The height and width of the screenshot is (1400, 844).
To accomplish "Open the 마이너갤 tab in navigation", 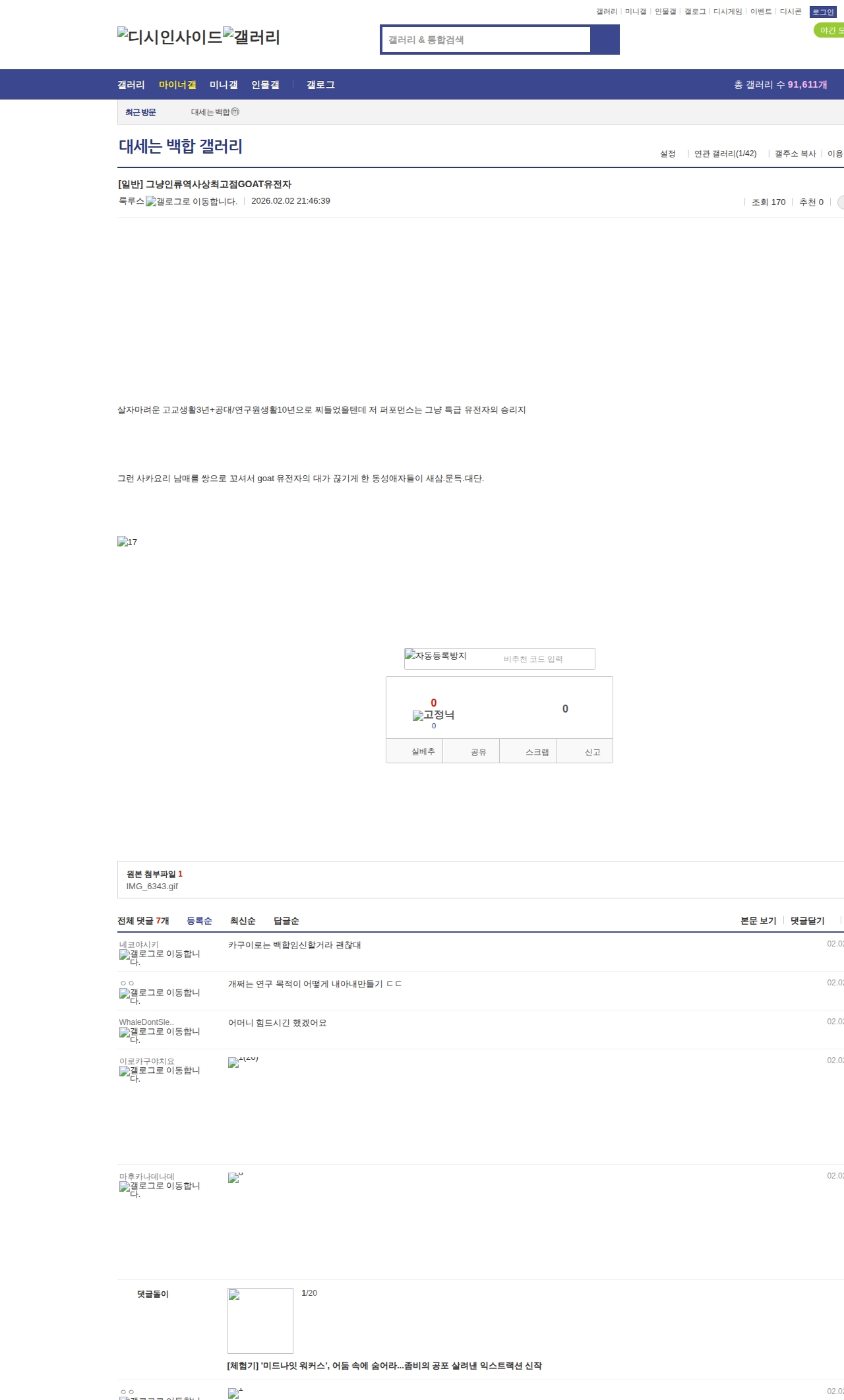I will click(177, 85).
